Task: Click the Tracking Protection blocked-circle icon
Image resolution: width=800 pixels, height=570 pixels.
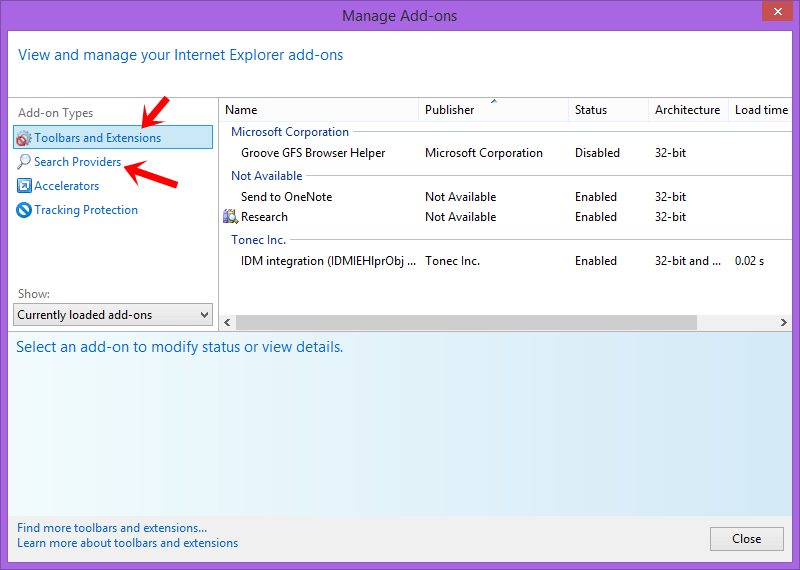Action: tap(24, 210)
